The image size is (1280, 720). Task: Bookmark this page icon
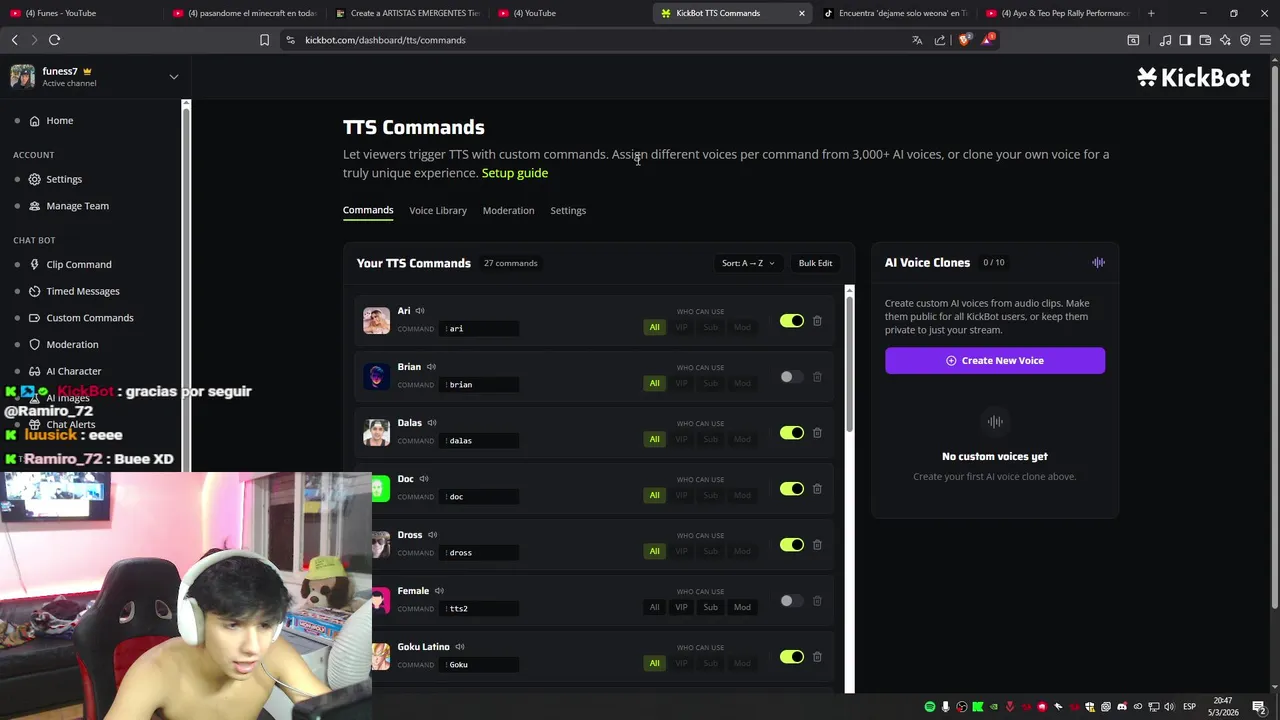(264, 40)
